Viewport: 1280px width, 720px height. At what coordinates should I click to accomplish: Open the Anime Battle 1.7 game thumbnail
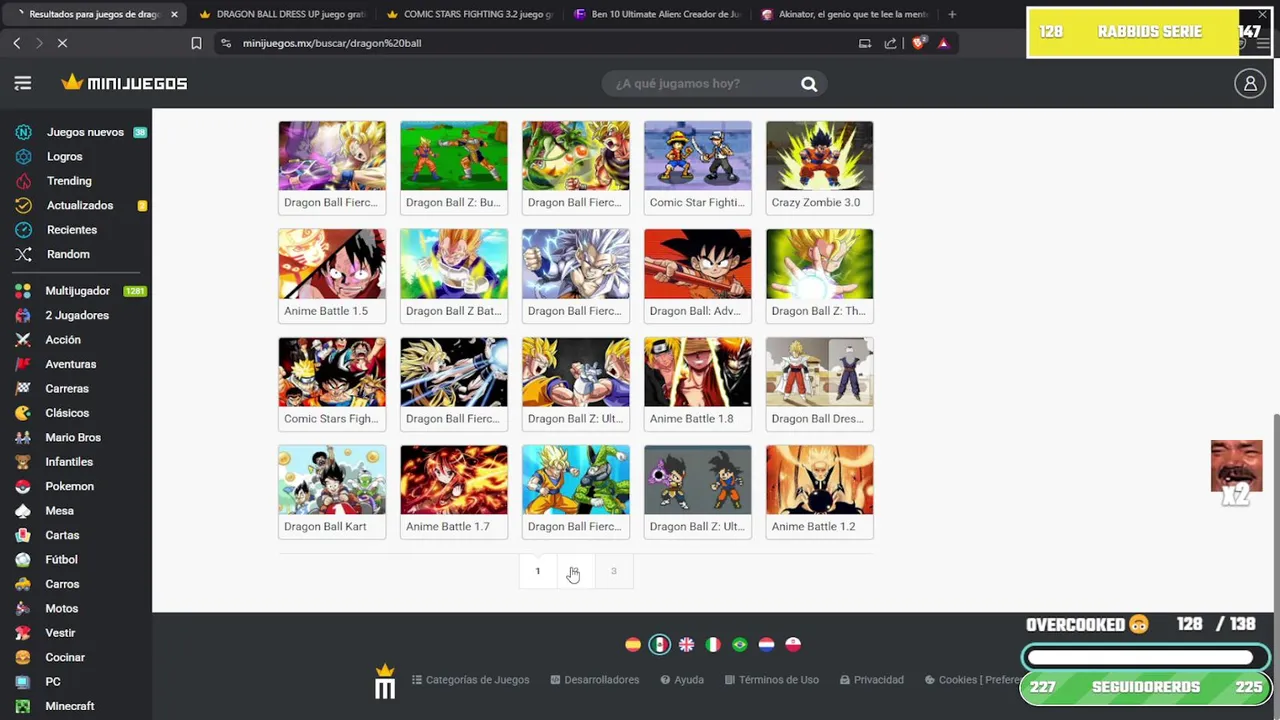[x=454, y=492]
